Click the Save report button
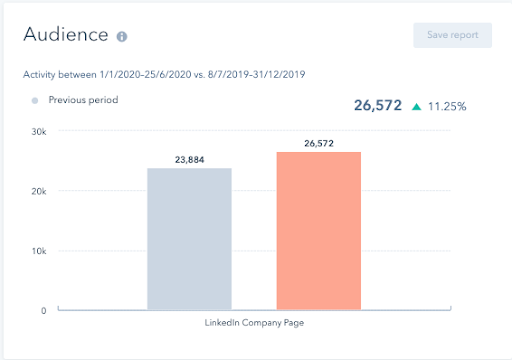This screenshot has height=360, width=512. tap(452, 35)
